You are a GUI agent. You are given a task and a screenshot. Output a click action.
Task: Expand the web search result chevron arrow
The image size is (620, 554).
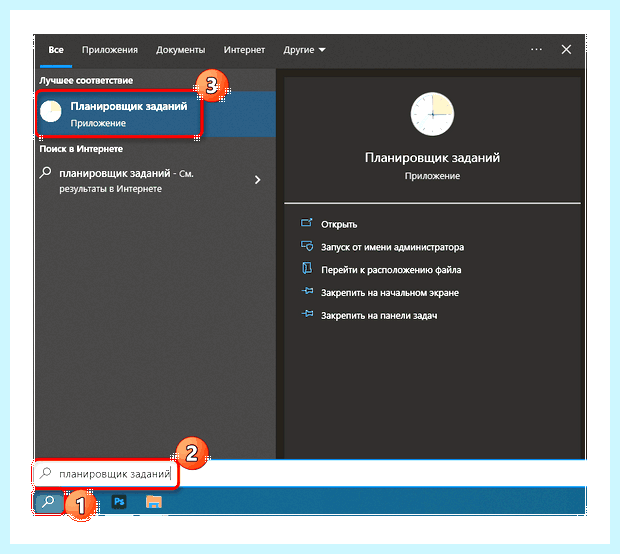point(257,180)
